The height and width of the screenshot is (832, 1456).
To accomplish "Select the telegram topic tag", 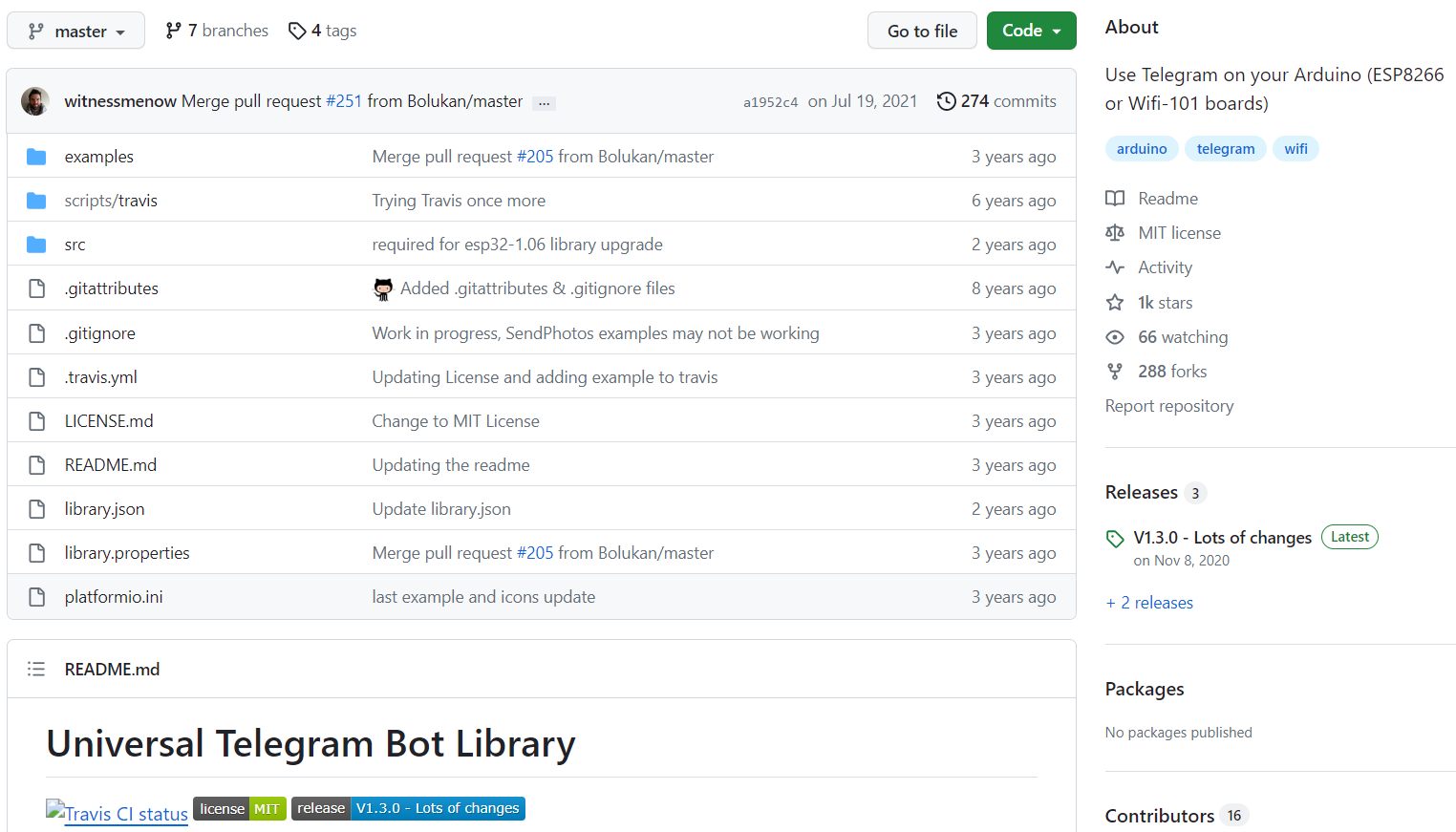I will (1226, 149).
